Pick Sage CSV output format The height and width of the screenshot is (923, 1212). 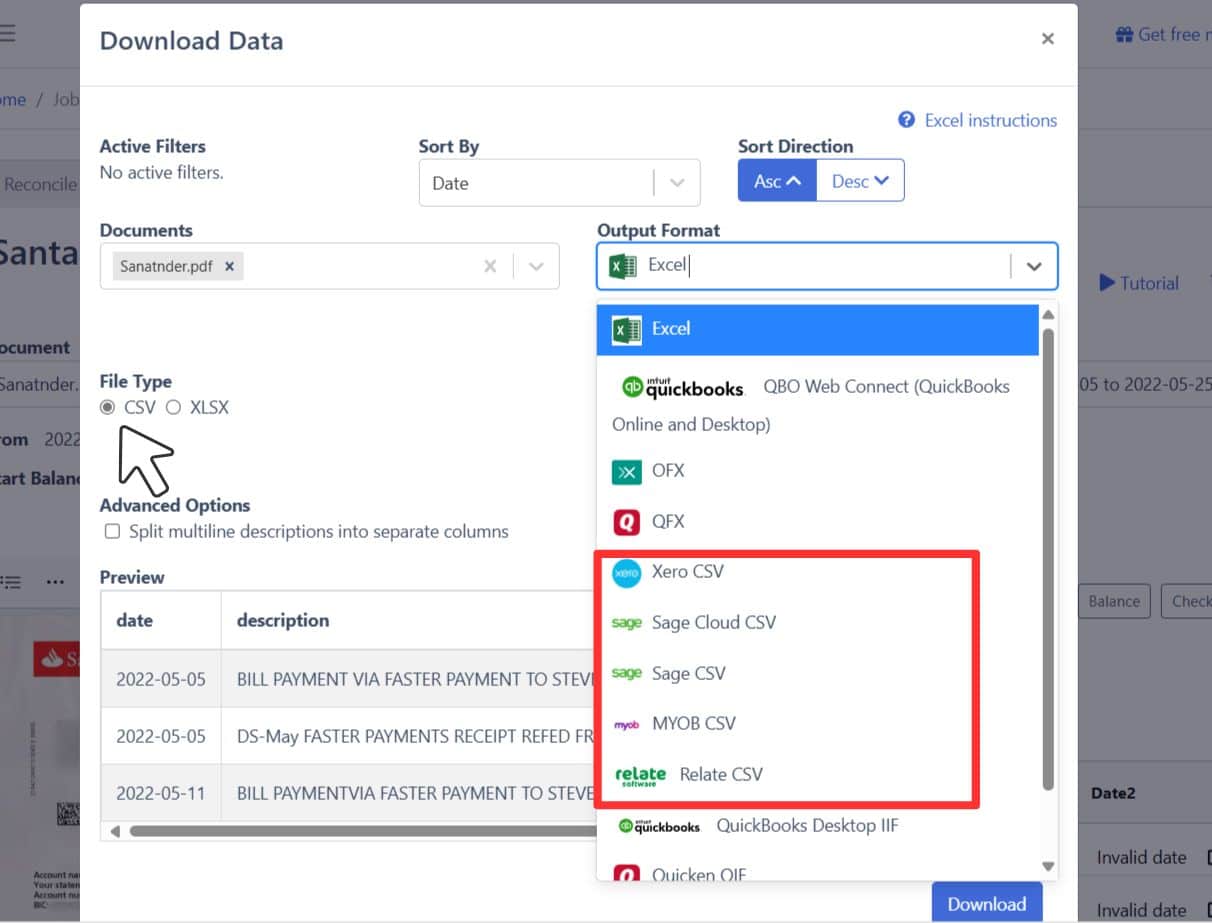(817, 674)
